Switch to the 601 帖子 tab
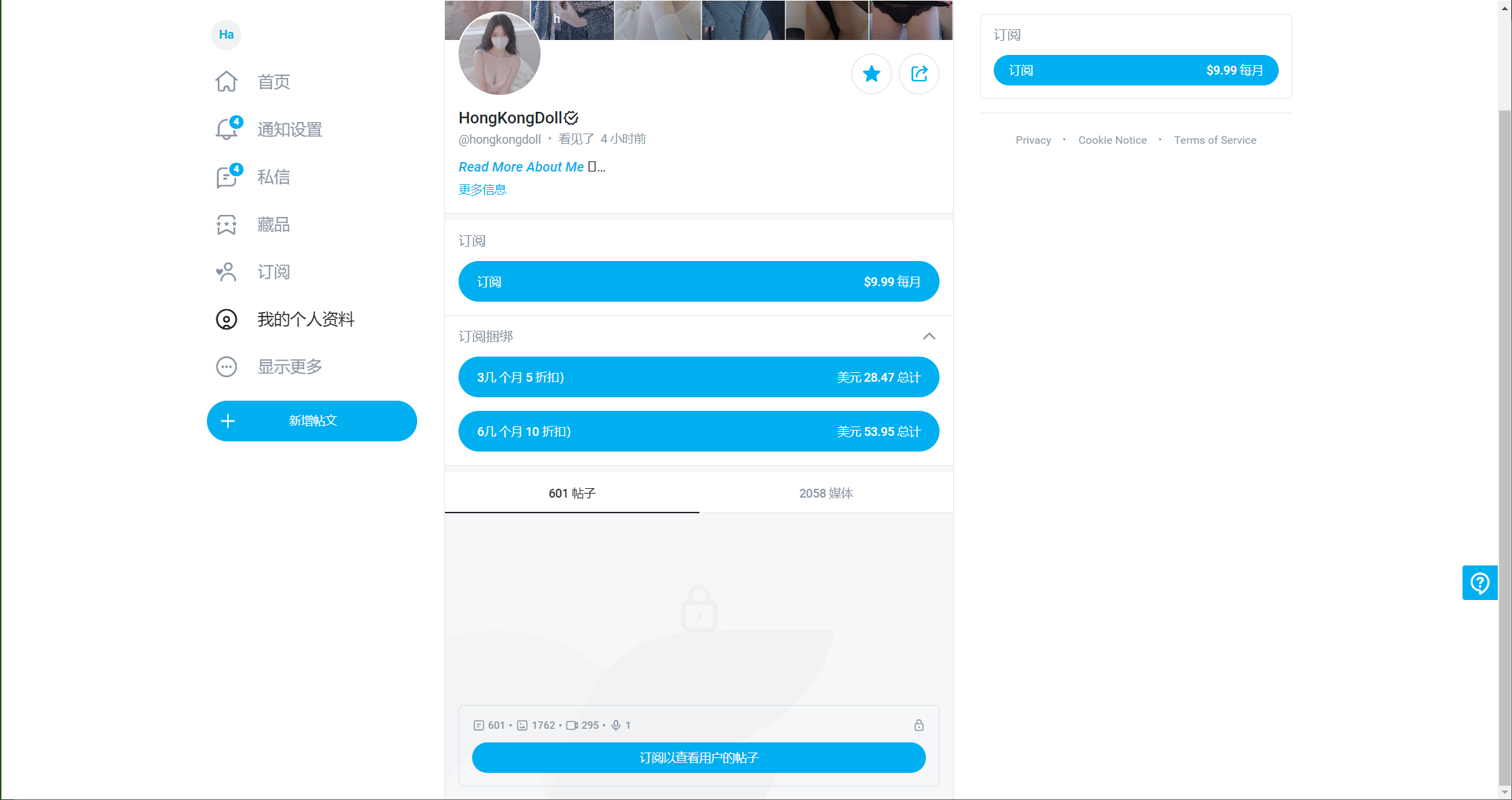This screenshot has width=1512, height=800. point(572,493)
